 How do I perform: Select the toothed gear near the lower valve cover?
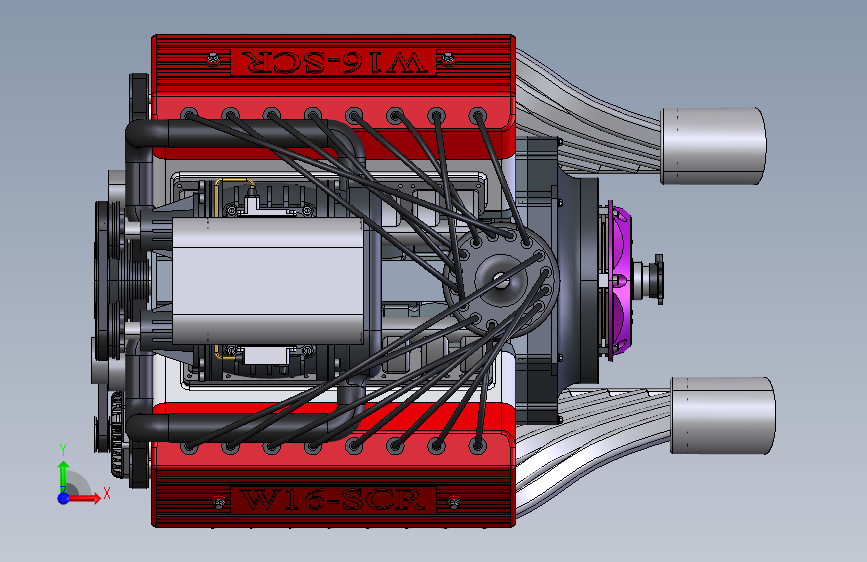tap(117, 434)
